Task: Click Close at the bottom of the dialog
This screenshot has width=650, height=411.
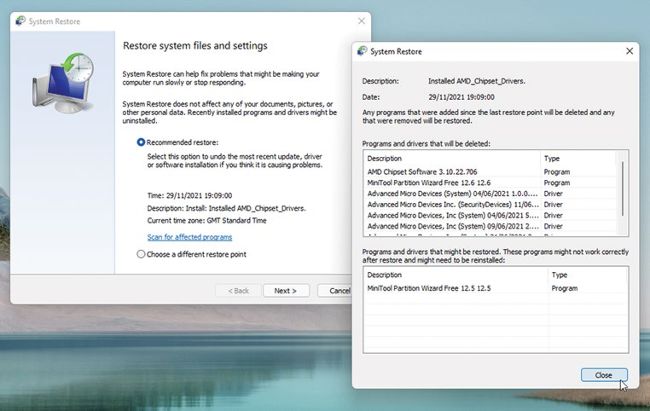Action: pyautogui.click(x=603, y=375)
